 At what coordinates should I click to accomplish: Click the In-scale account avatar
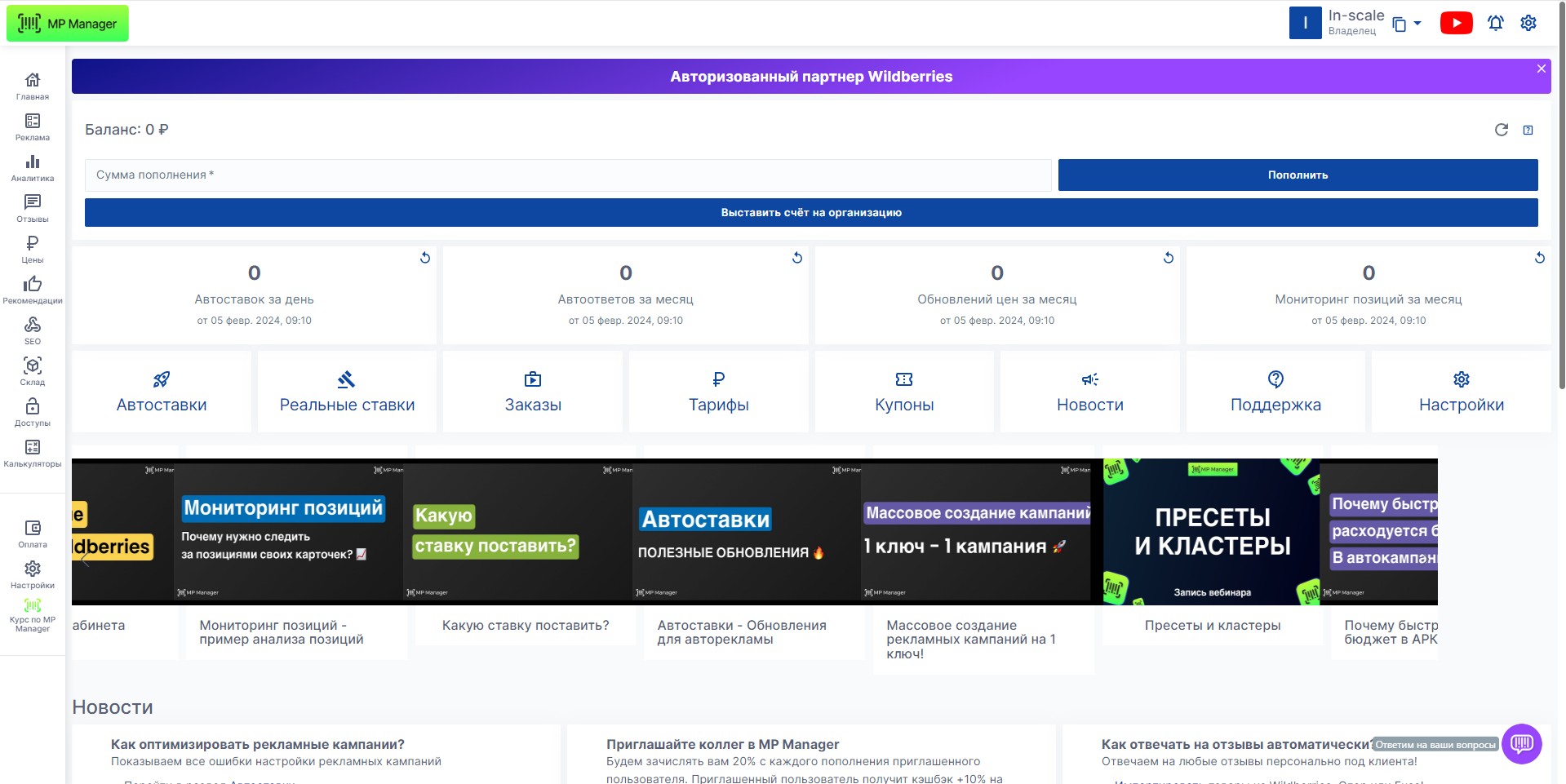pyautogui.click(x=1306, y=23)
